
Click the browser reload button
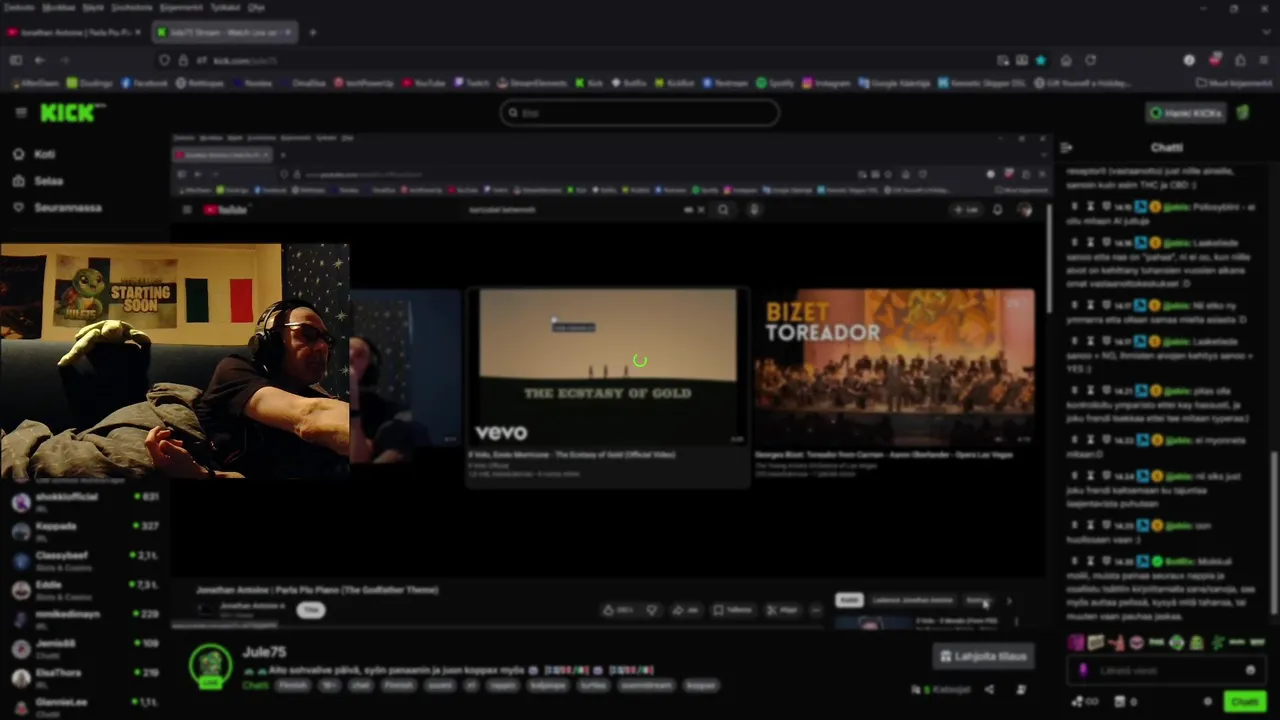pyautogui.click(x=1091, y=60)
